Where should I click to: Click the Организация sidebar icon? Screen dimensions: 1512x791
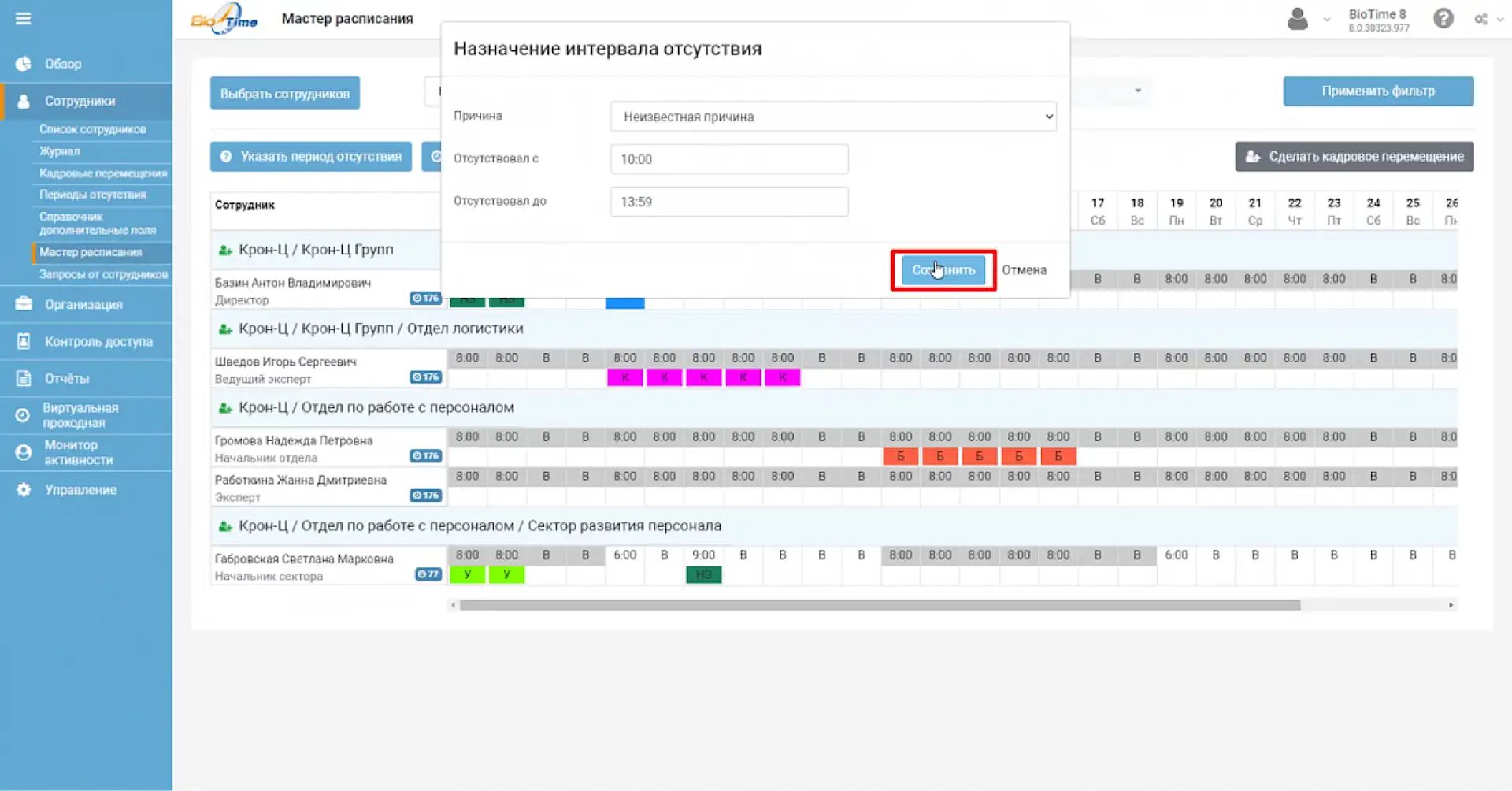22,304
